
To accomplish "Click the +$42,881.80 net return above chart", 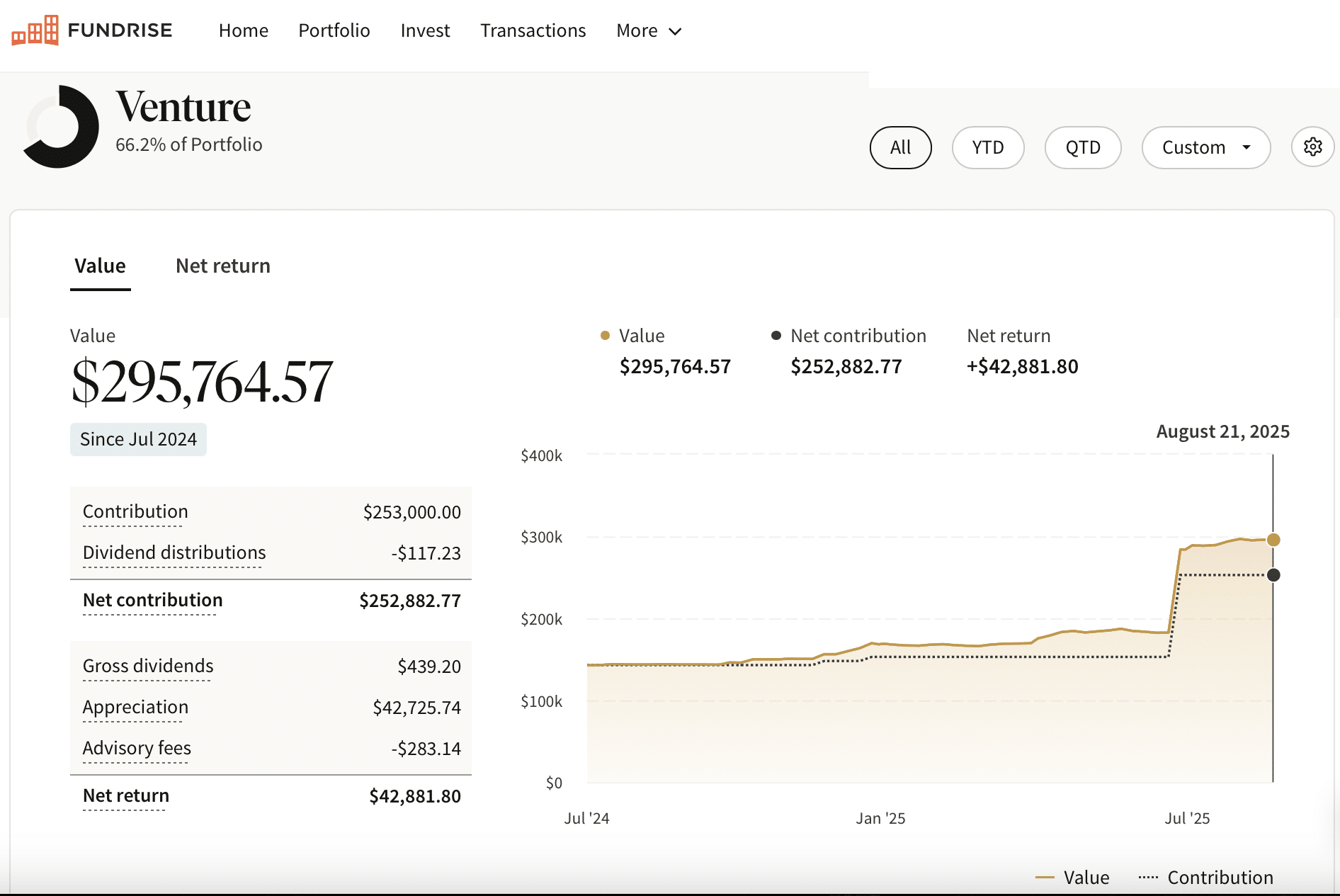I will (x=1022, y=366).
